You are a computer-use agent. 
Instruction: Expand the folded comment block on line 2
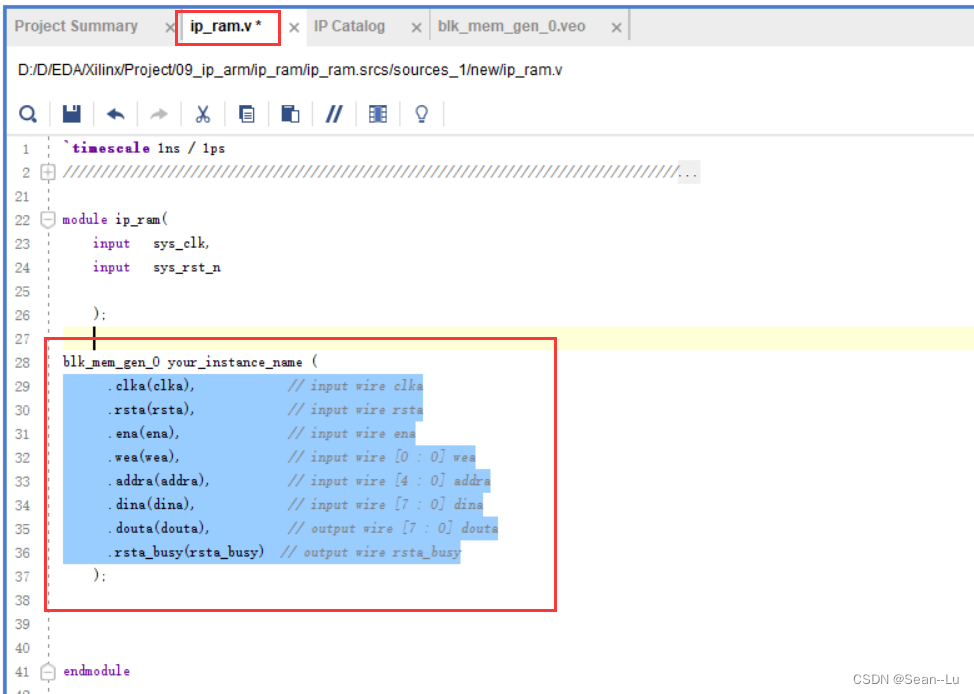[48, 172]
